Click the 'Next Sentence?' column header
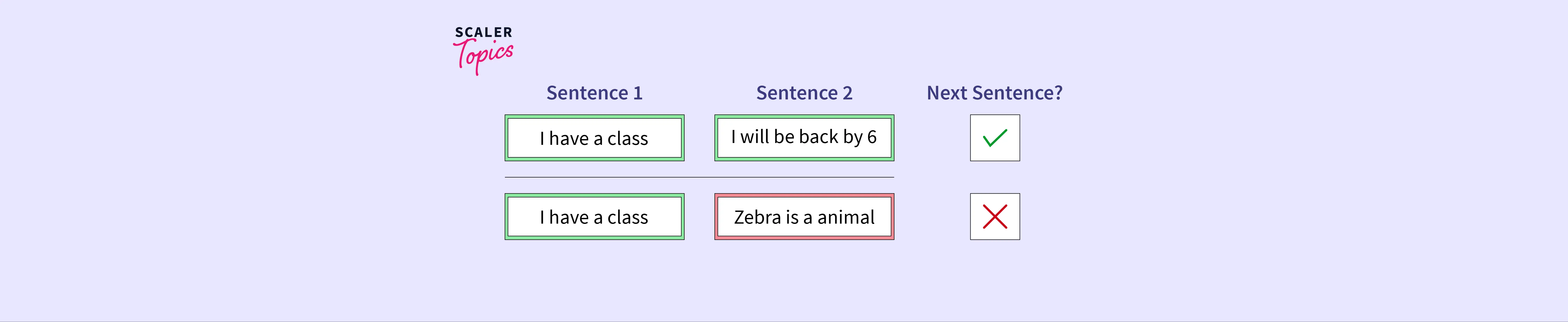The image size is (1568, 322). [994, 93]
